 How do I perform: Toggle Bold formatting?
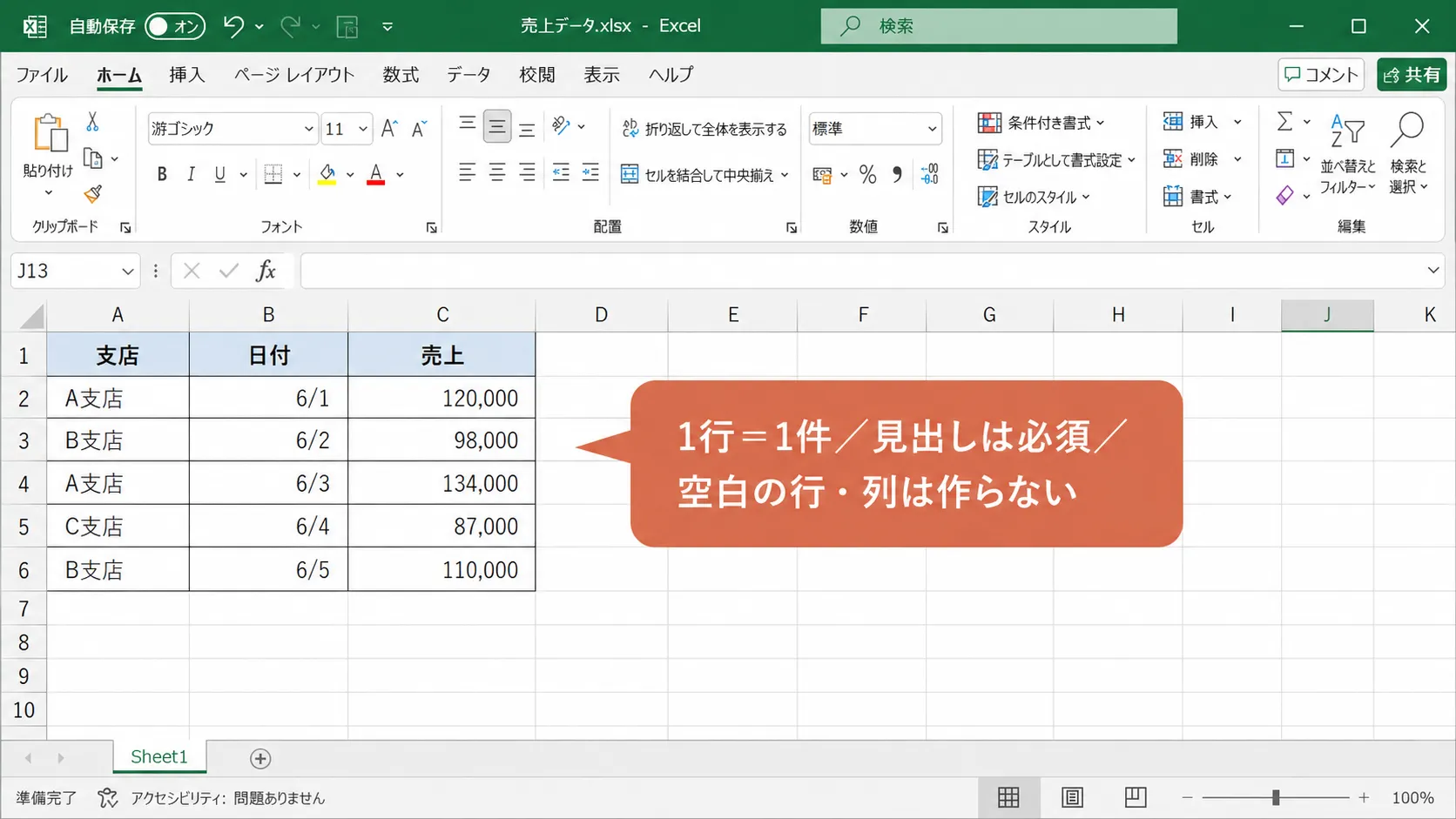tap(162, 174)
